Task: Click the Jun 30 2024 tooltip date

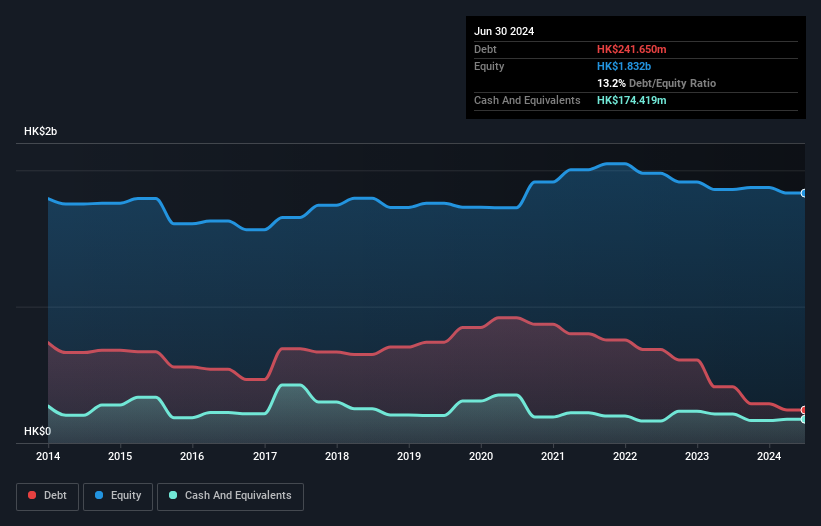Action: pos(504,31)
